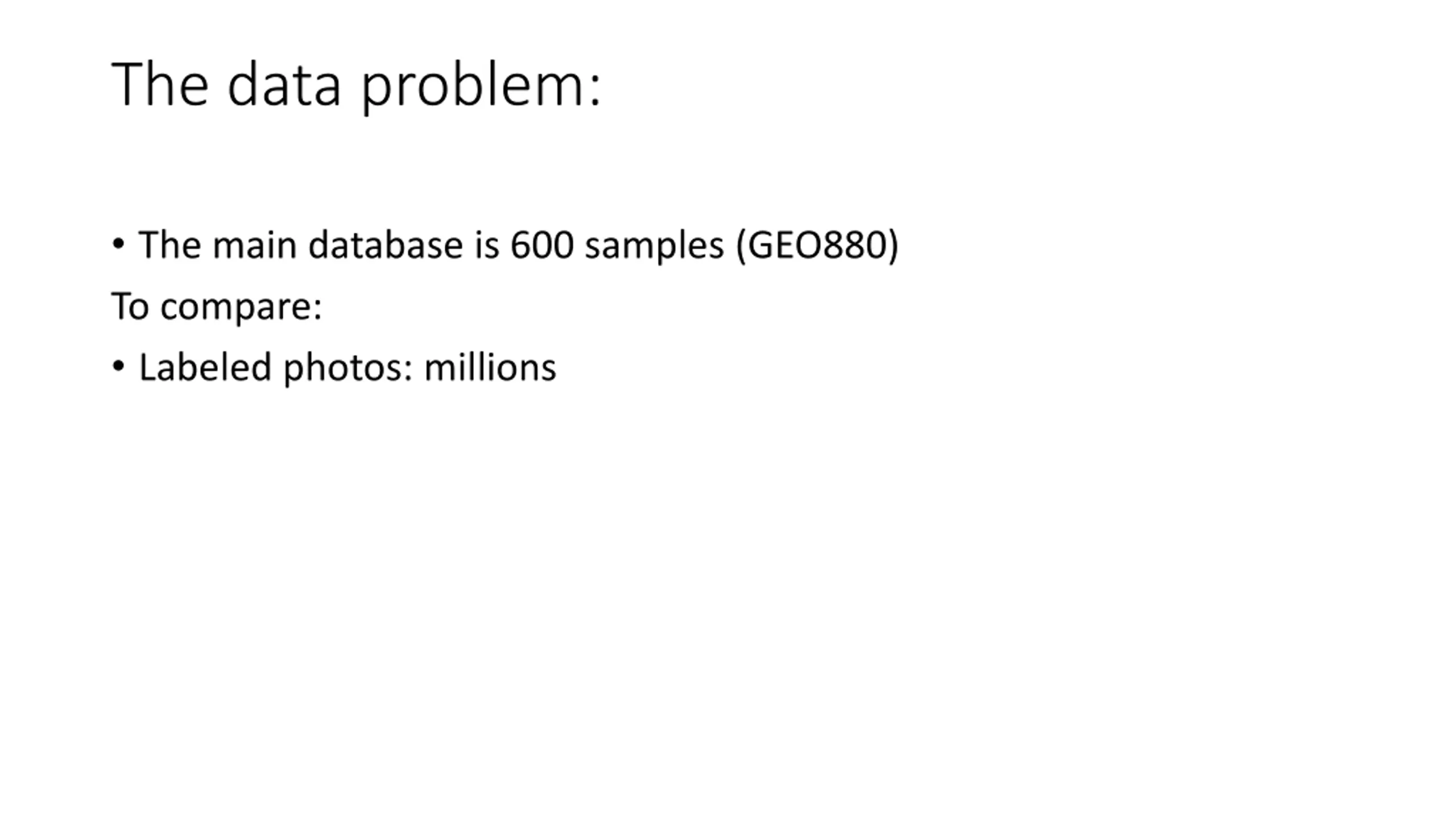Click the word 'millions' on the slide
This screenshot has height=819, width=1456.
[x=490, y=367]
